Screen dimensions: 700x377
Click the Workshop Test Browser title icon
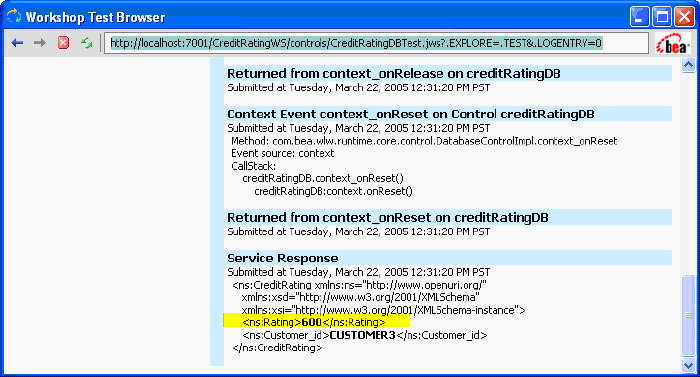click(x=13, y=16)
